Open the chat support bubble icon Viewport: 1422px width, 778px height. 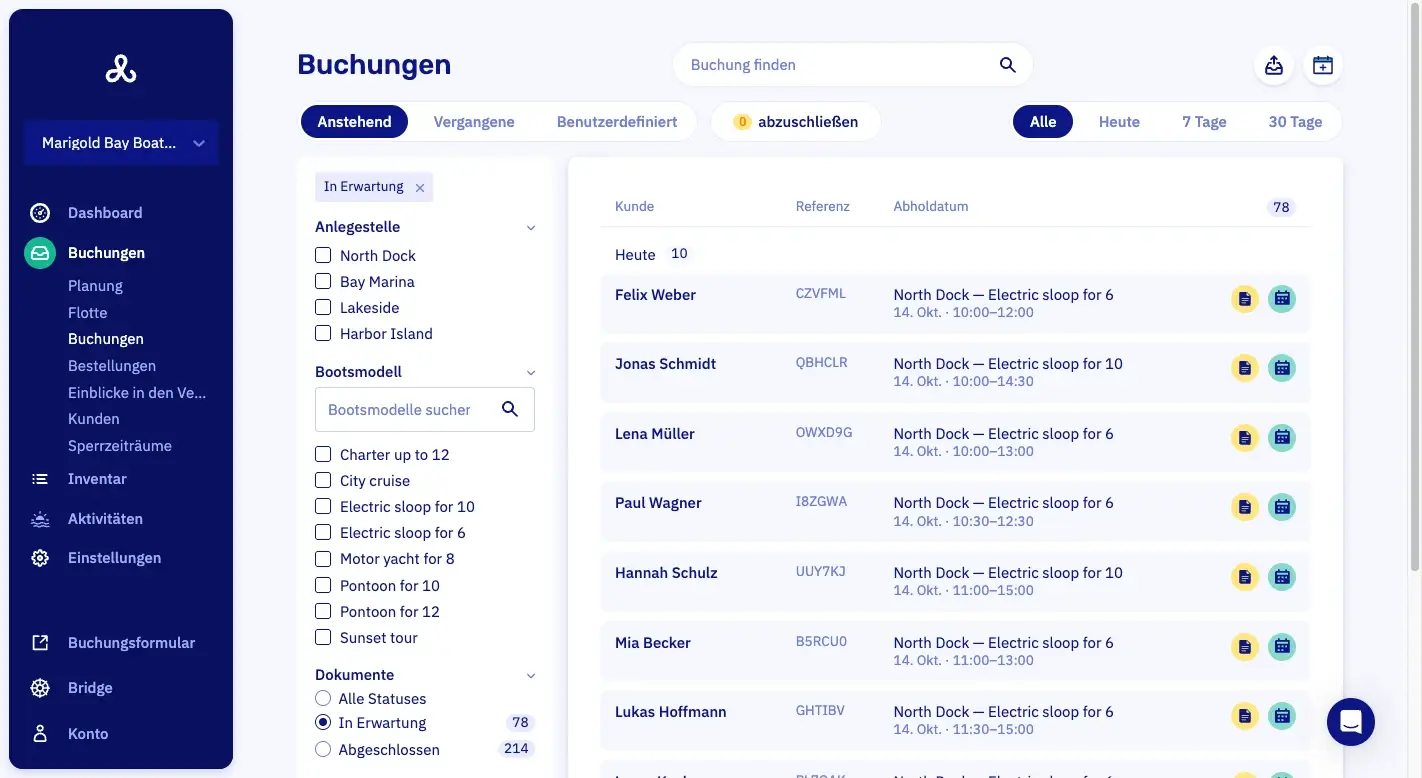coord(1351,722)
